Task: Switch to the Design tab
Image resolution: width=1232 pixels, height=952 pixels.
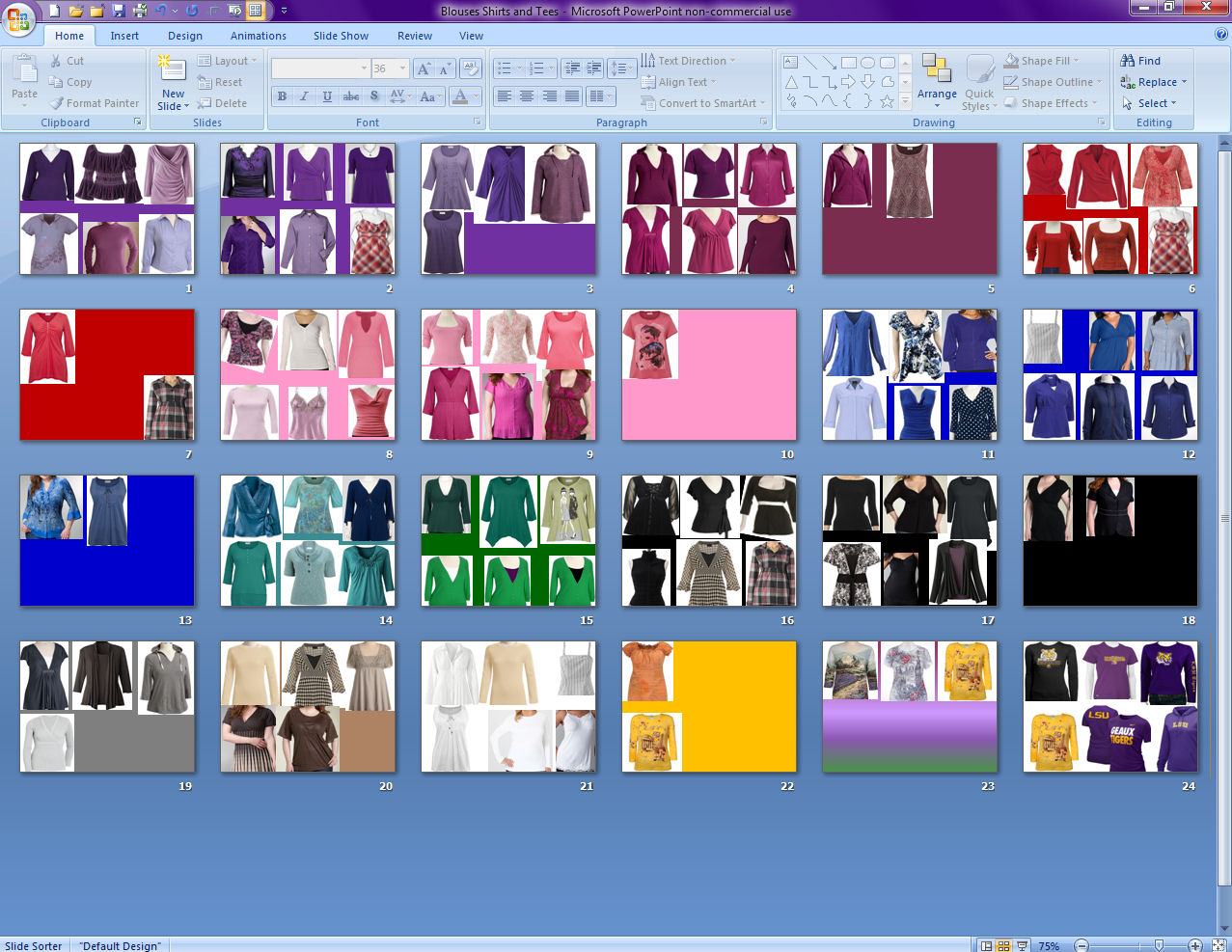Action: click(185, 36)
